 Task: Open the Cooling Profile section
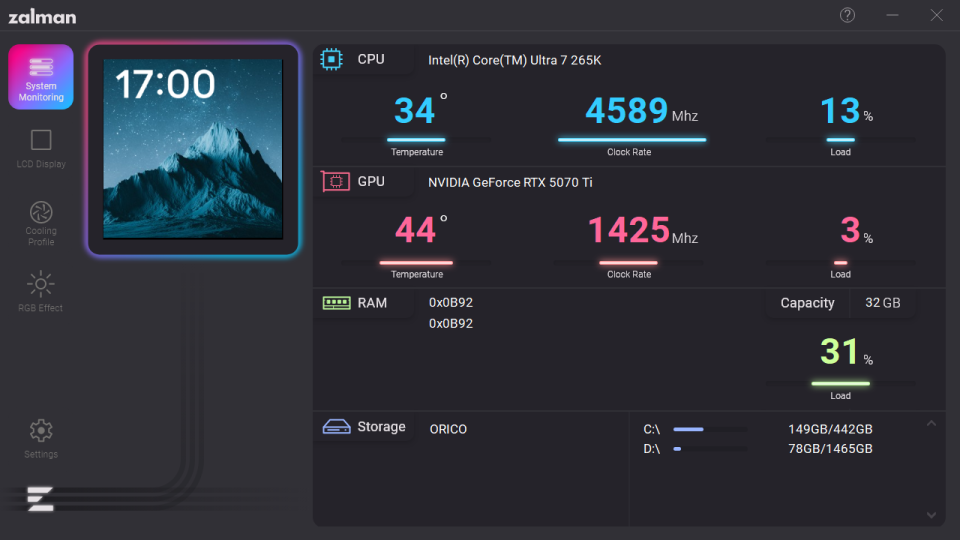tap(41, 223)
